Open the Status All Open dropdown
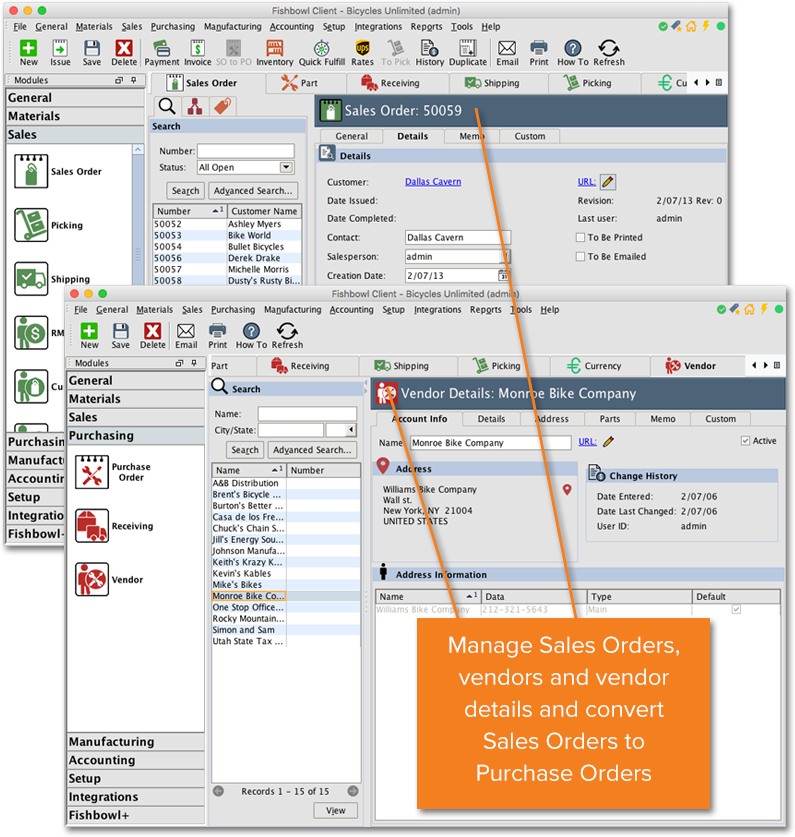This screenshot has width=795, height=837. click(286, 168)
